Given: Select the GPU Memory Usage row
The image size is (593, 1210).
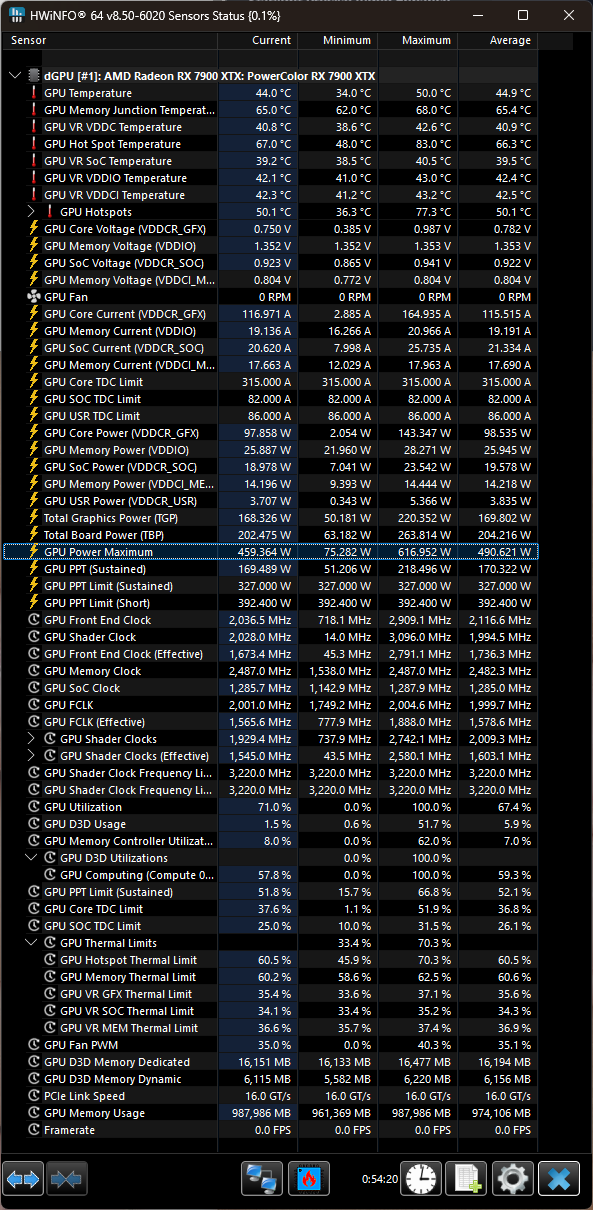Looking at the screenshot, I should click(x=271, y=1113).
